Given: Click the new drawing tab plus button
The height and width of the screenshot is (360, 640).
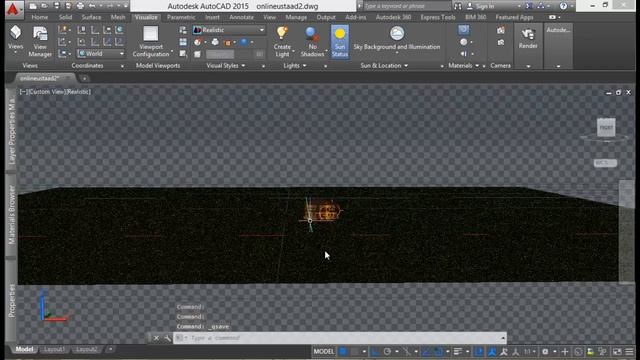Looking at the screenshot, I should [x=84, y=78].
